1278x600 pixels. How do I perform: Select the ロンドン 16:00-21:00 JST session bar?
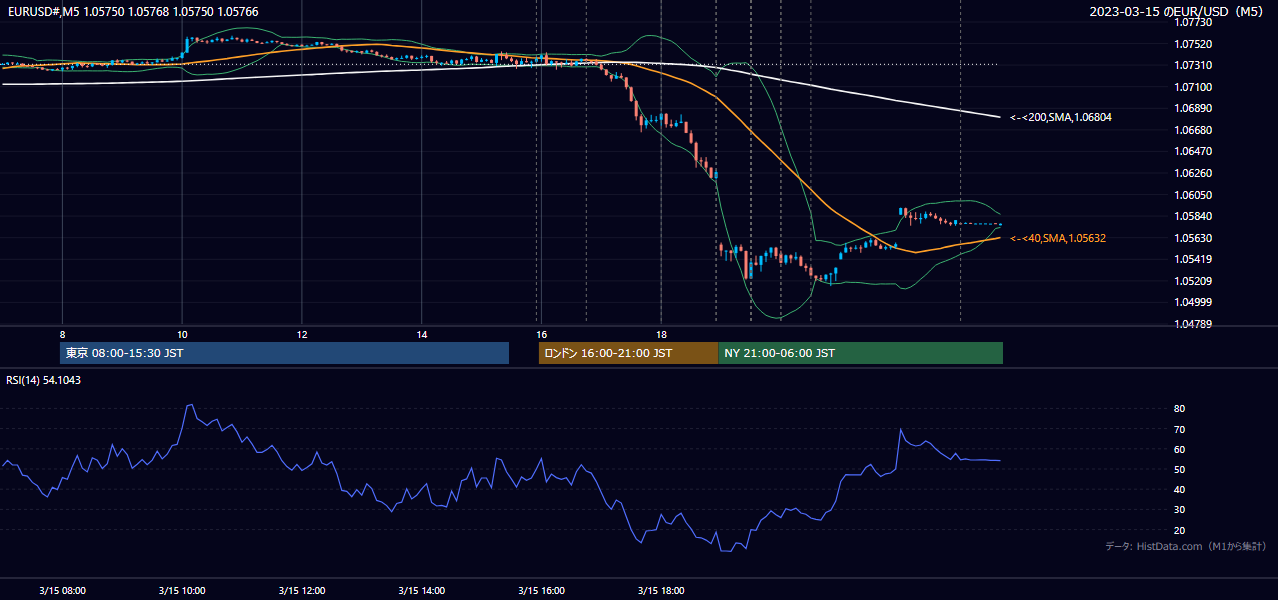628,353
